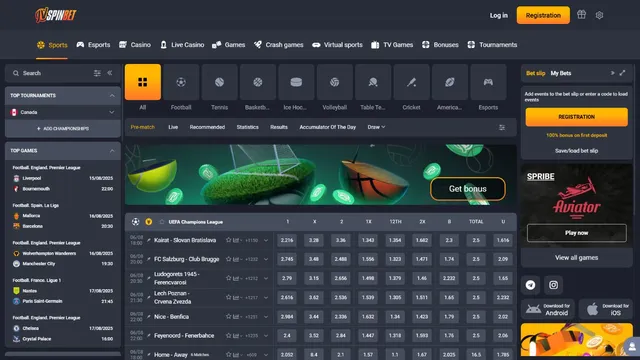Image resolution: width=640 pixels, height=360 pixels.
Task: Select odds 2.216 for Kairat win
Action: (287, 240)
